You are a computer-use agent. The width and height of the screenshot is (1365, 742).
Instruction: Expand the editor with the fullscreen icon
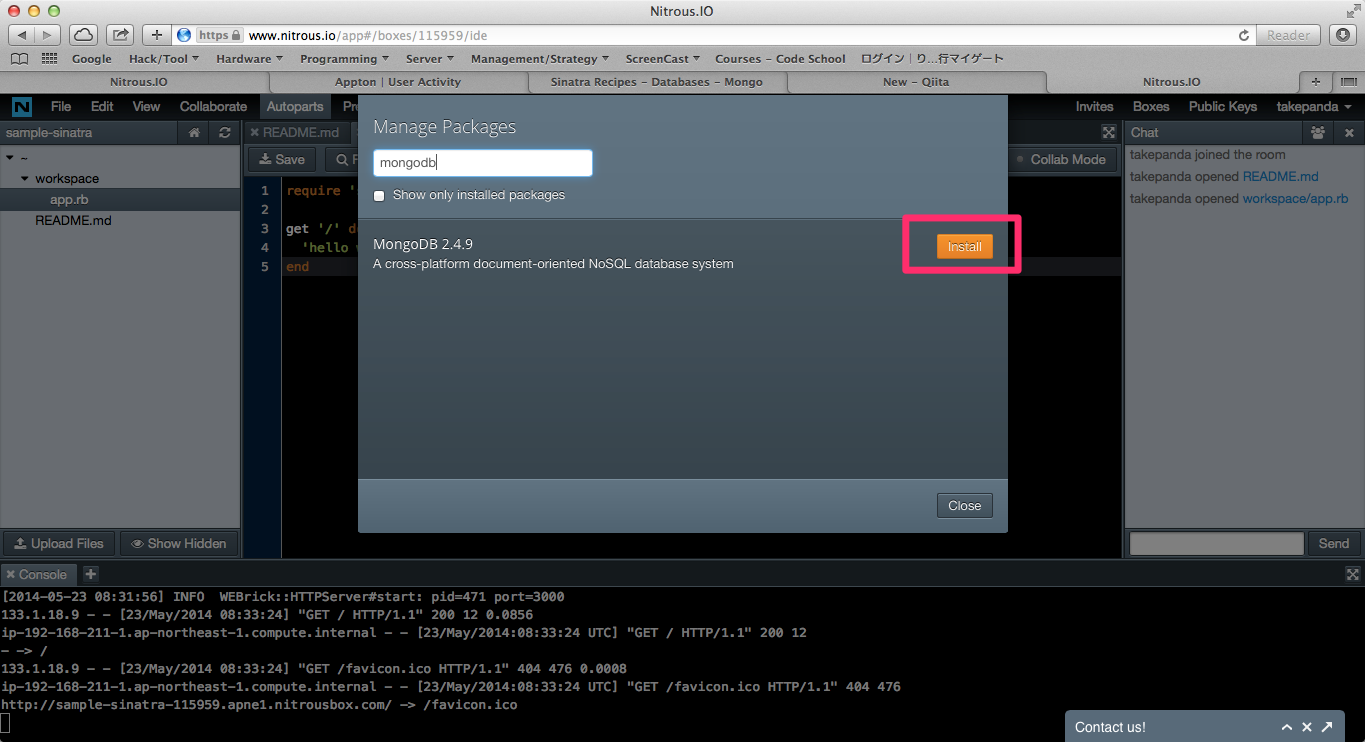coord(1108,132)
